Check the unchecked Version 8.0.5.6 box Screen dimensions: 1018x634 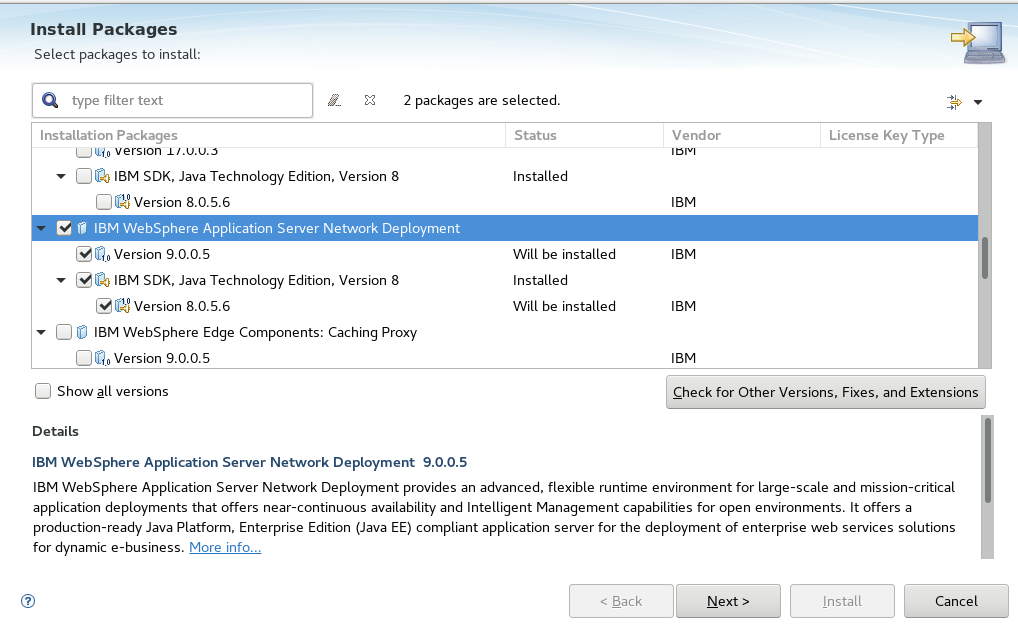(104, 202)
